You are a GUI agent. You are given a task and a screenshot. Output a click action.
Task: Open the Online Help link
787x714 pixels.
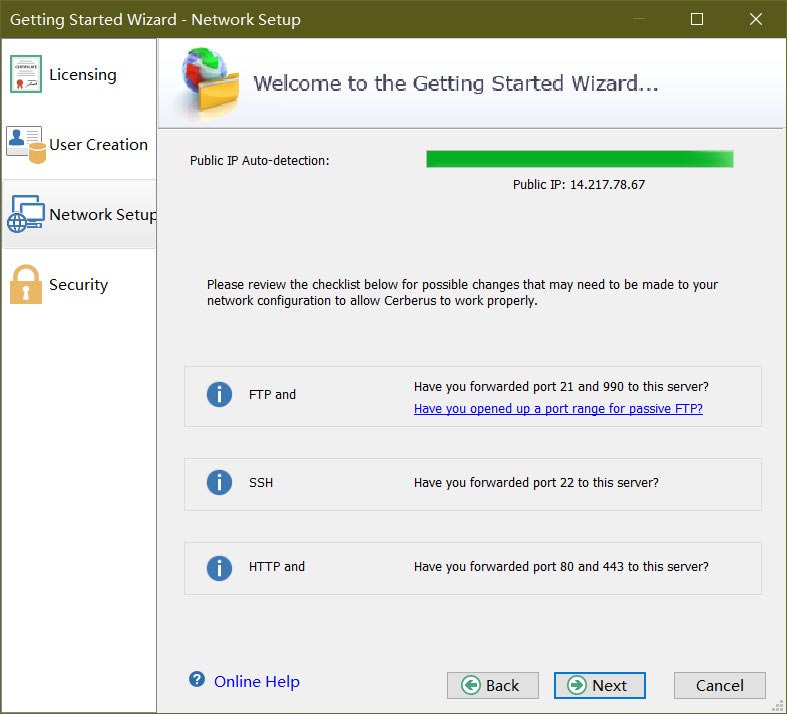256,681
